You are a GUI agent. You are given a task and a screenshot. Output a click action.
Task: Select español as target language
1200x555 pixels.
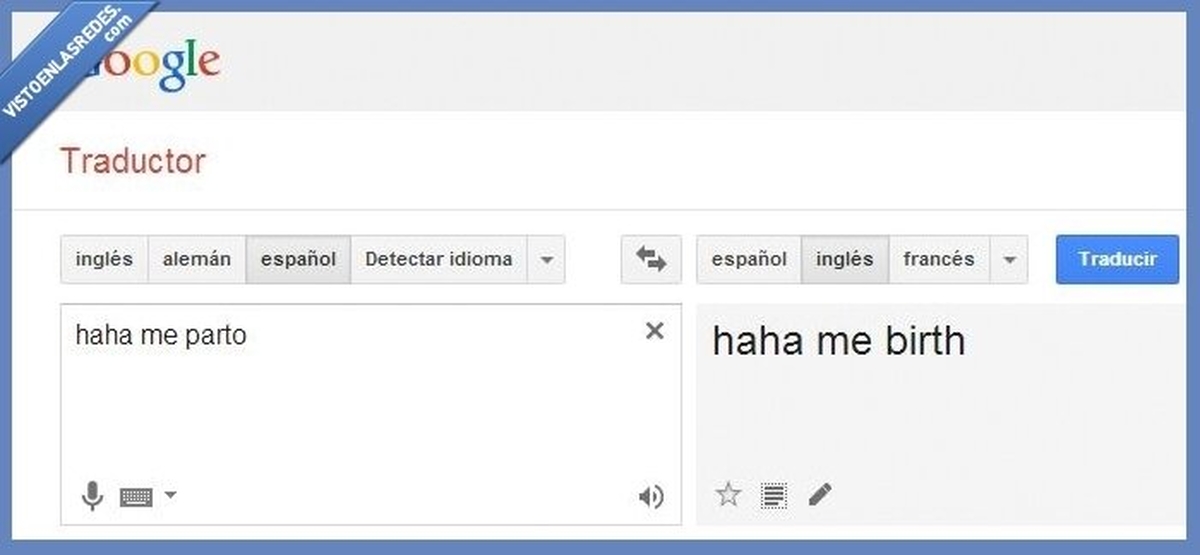pos(749,259)
